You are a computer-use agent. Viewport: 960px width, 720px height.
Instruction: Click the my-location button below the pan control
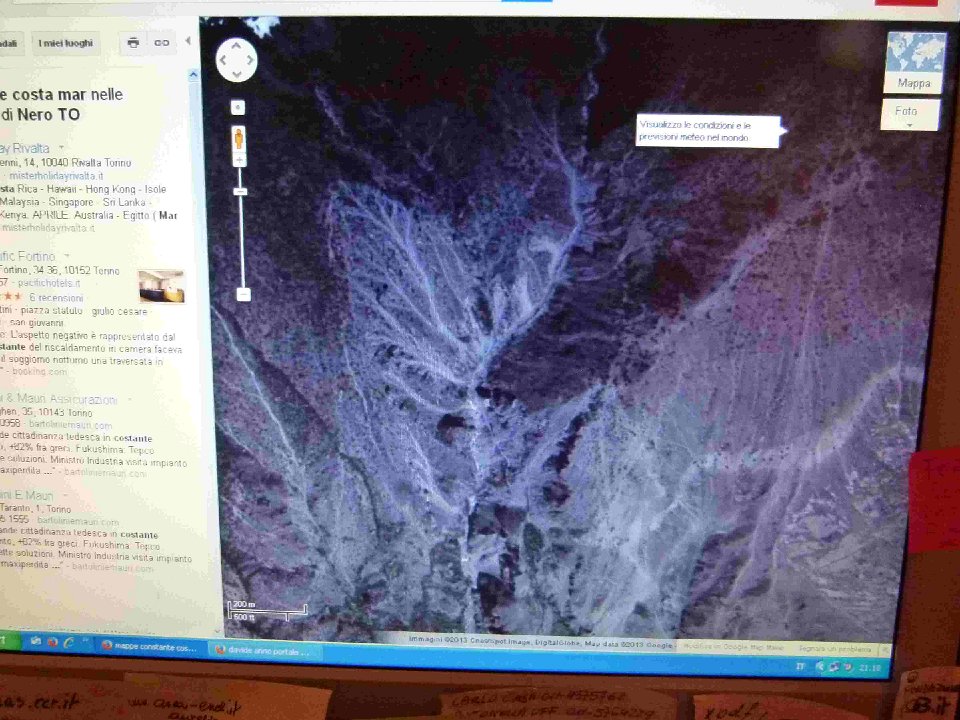coord(238,108)
